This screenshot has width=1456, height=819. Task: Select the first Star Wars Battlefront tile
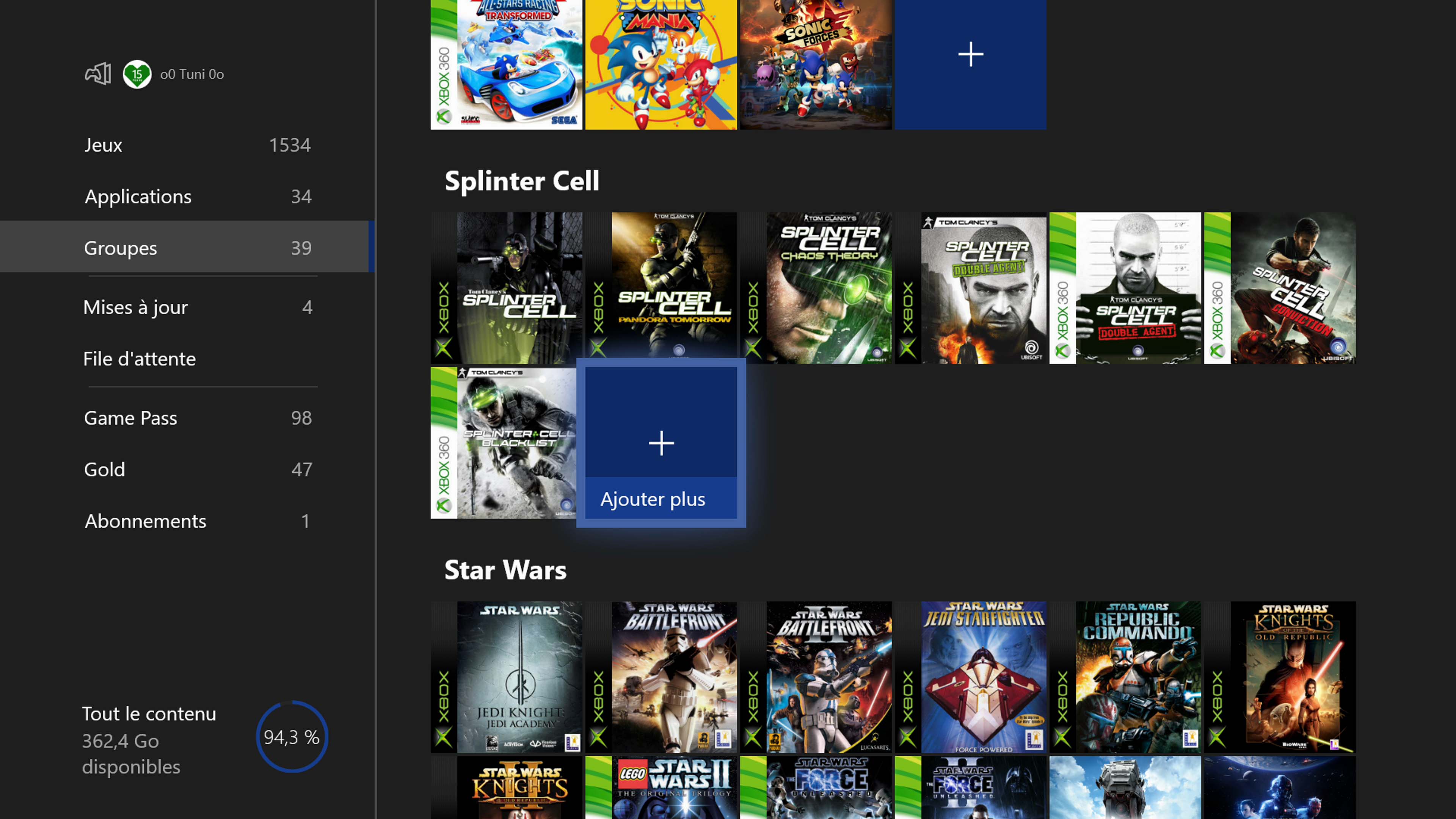[661, 677]
